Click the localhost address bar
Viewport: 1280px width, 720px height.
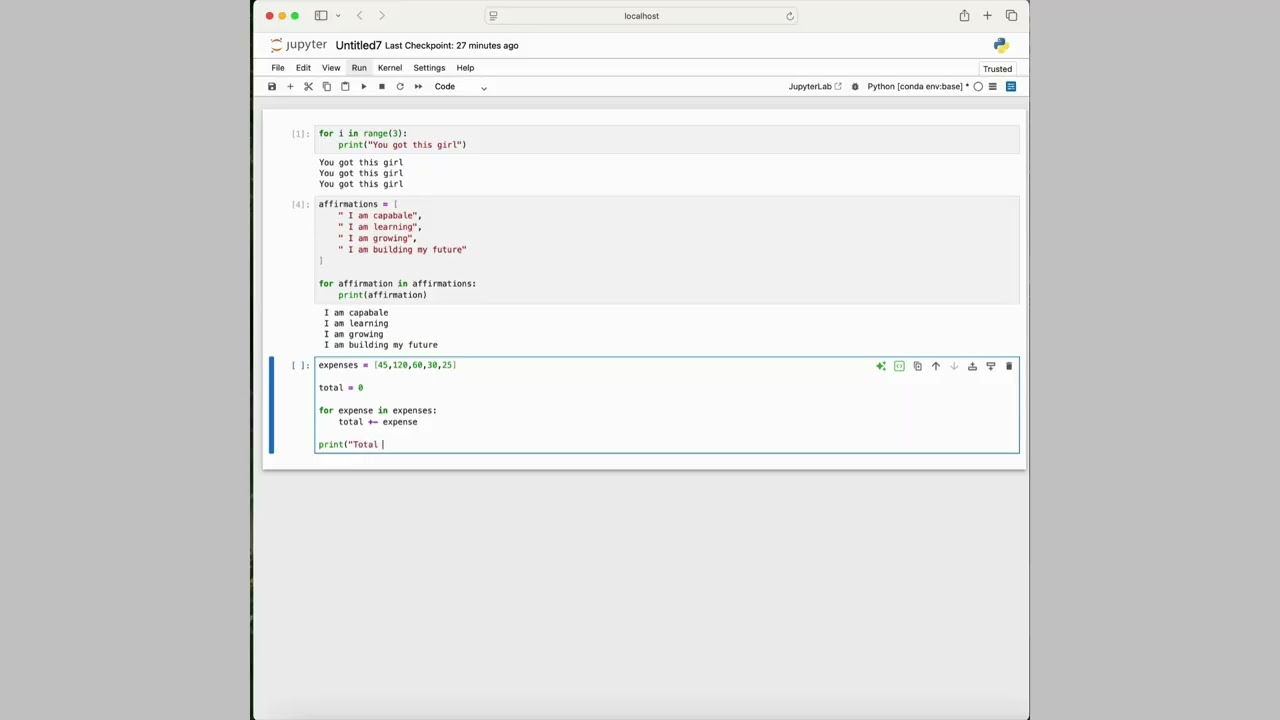(641, 16)
